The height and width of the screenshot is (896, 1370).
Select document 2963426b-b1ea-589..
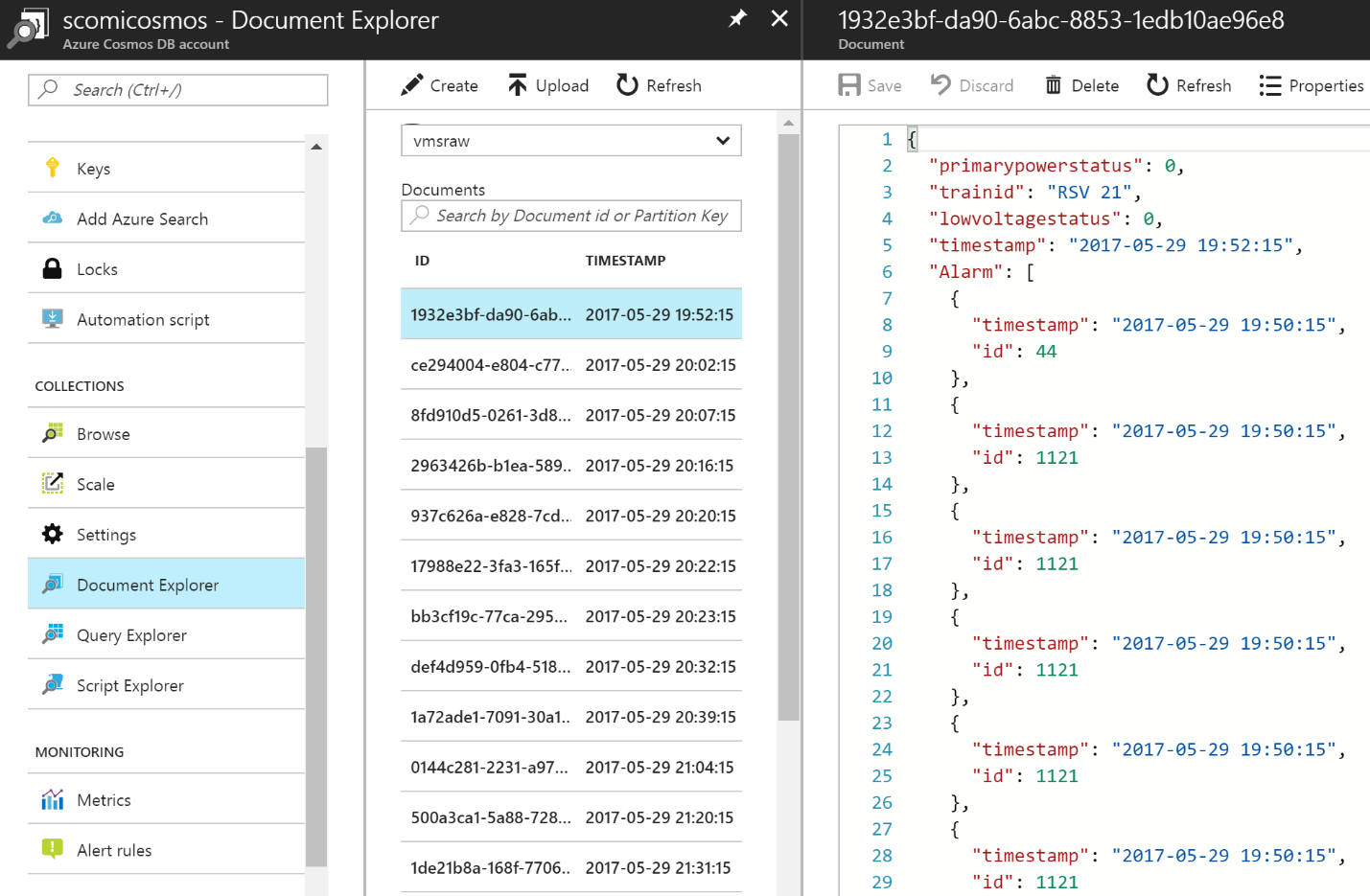click(571, 466)
